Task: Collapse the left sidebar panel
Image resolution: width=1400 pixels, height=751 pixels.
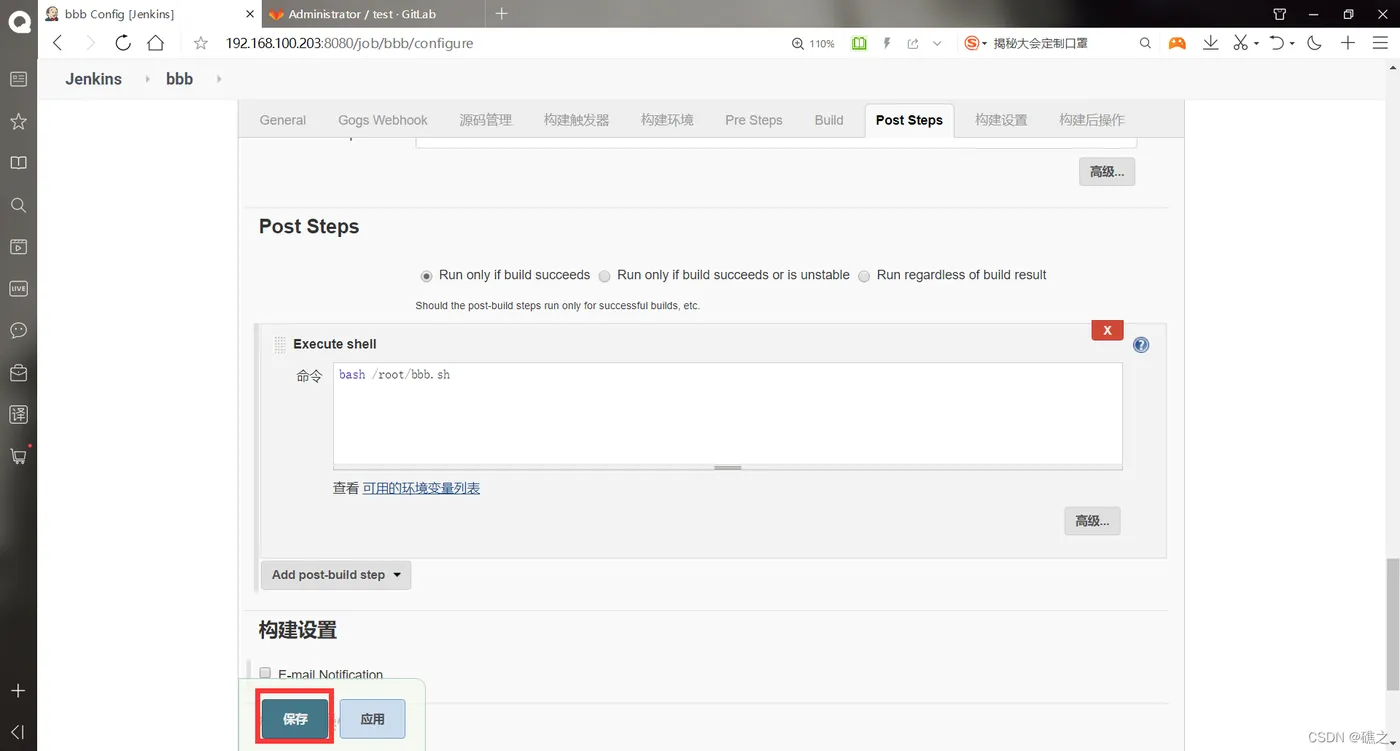Action: [18, 732]
